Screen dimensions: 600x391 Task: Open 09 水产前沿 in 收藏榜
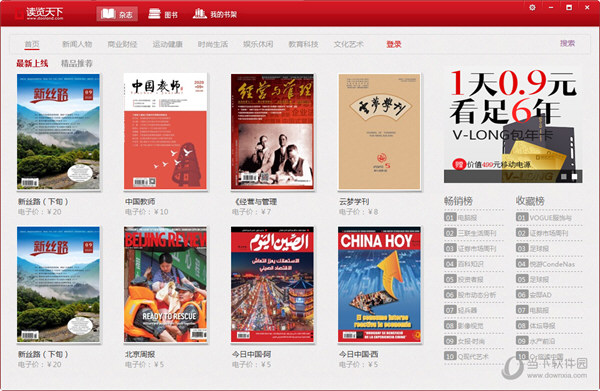coord(536,341)
